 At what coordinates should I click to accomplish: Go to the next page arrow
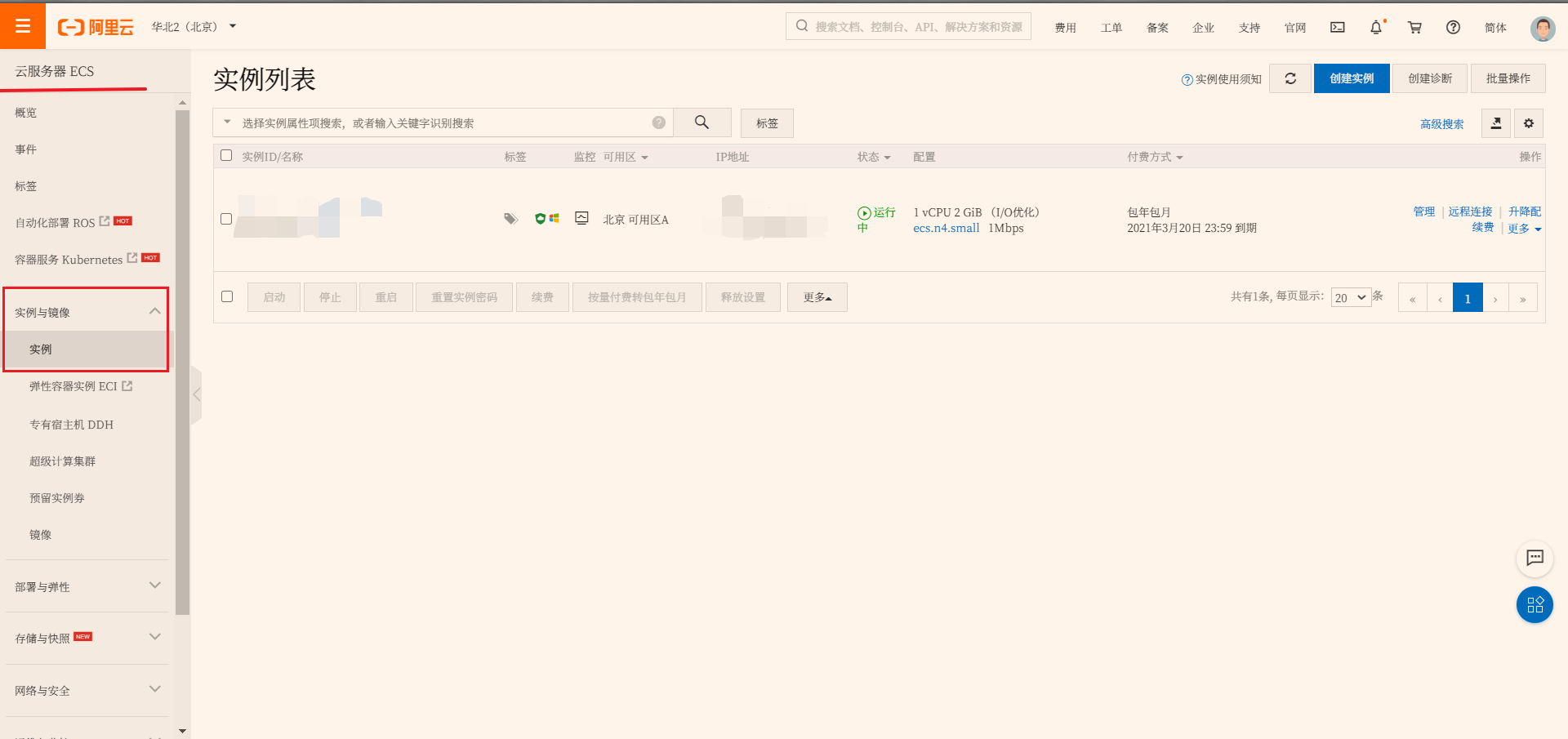coord(1495,298)
